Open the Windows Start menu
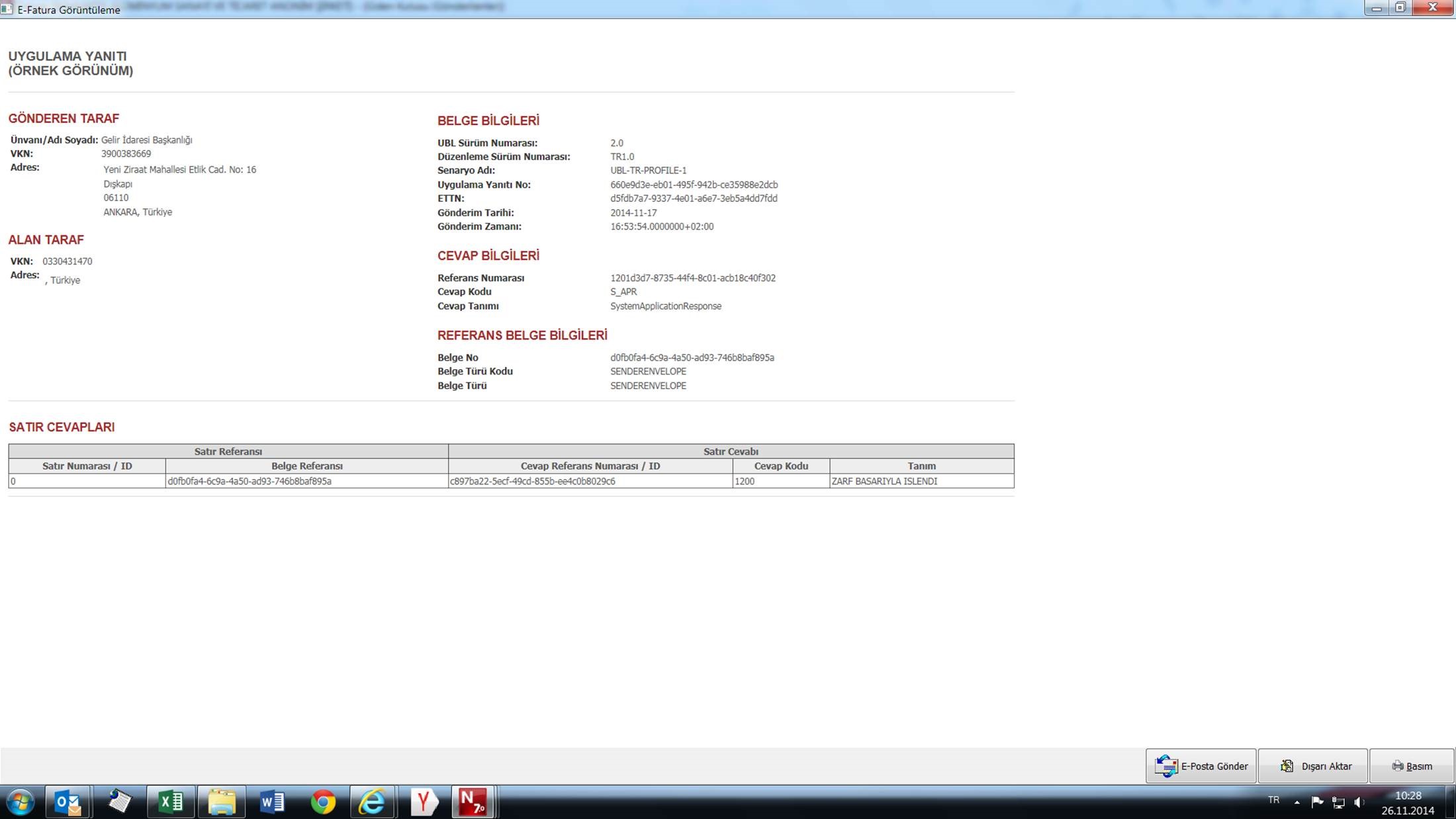Screen dimensions: 1456x819 coord(20,802)
